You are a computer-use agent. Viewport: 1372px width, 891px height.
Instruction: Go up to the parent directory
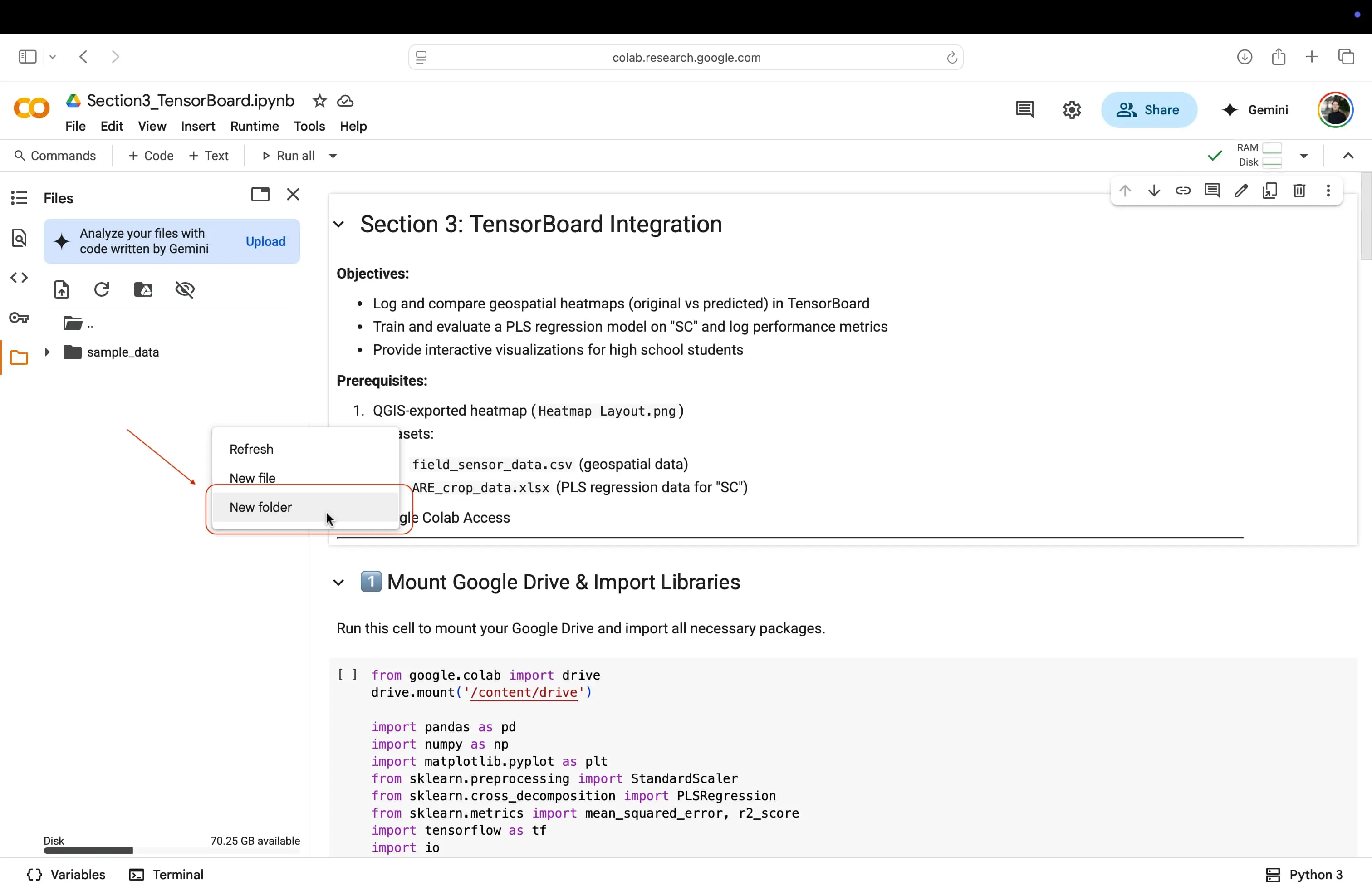click(78, 323)
